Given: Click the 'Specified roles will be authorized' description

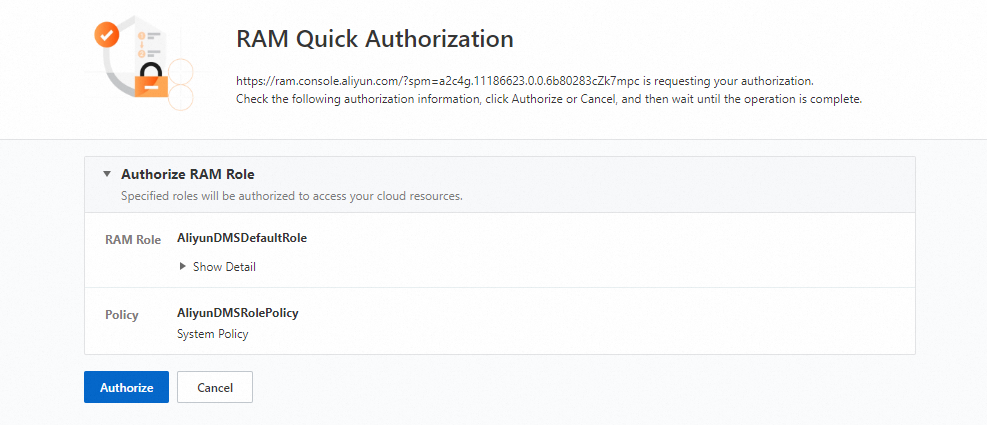Looking at the screenshot, I should pos(291,196).
